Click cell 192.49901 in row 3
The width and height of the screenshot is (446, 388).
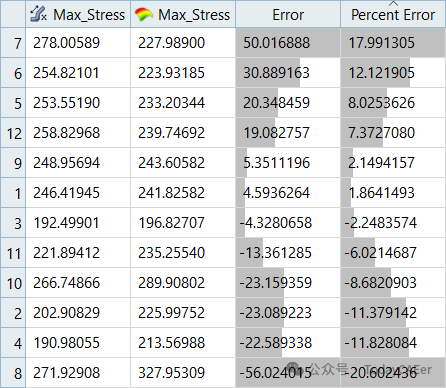(78, 223)
